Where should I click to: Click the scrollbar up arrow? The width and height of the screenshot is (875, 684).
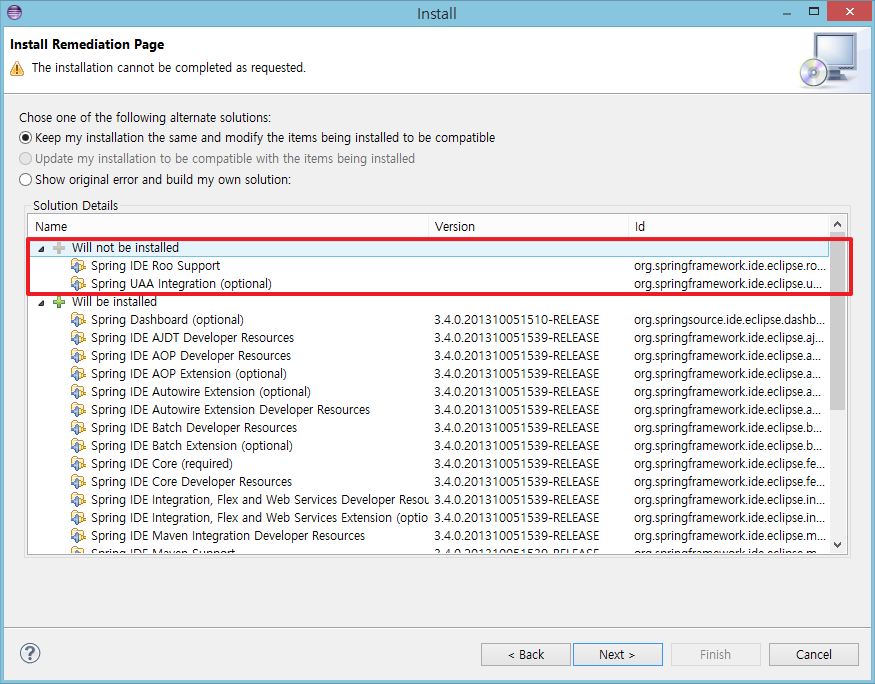tap(837, 224)
